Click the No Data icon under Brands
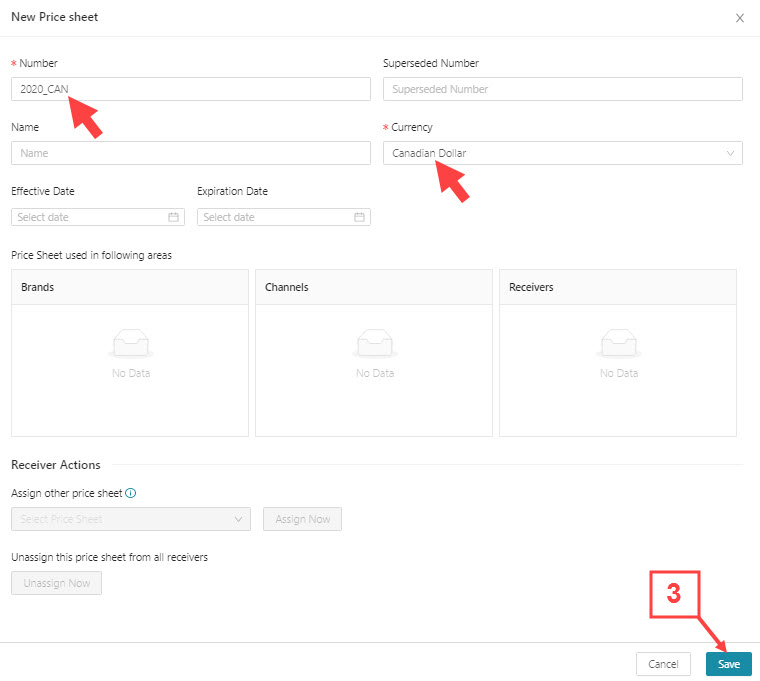Screen dimensions: 760x681 [131, 343]
